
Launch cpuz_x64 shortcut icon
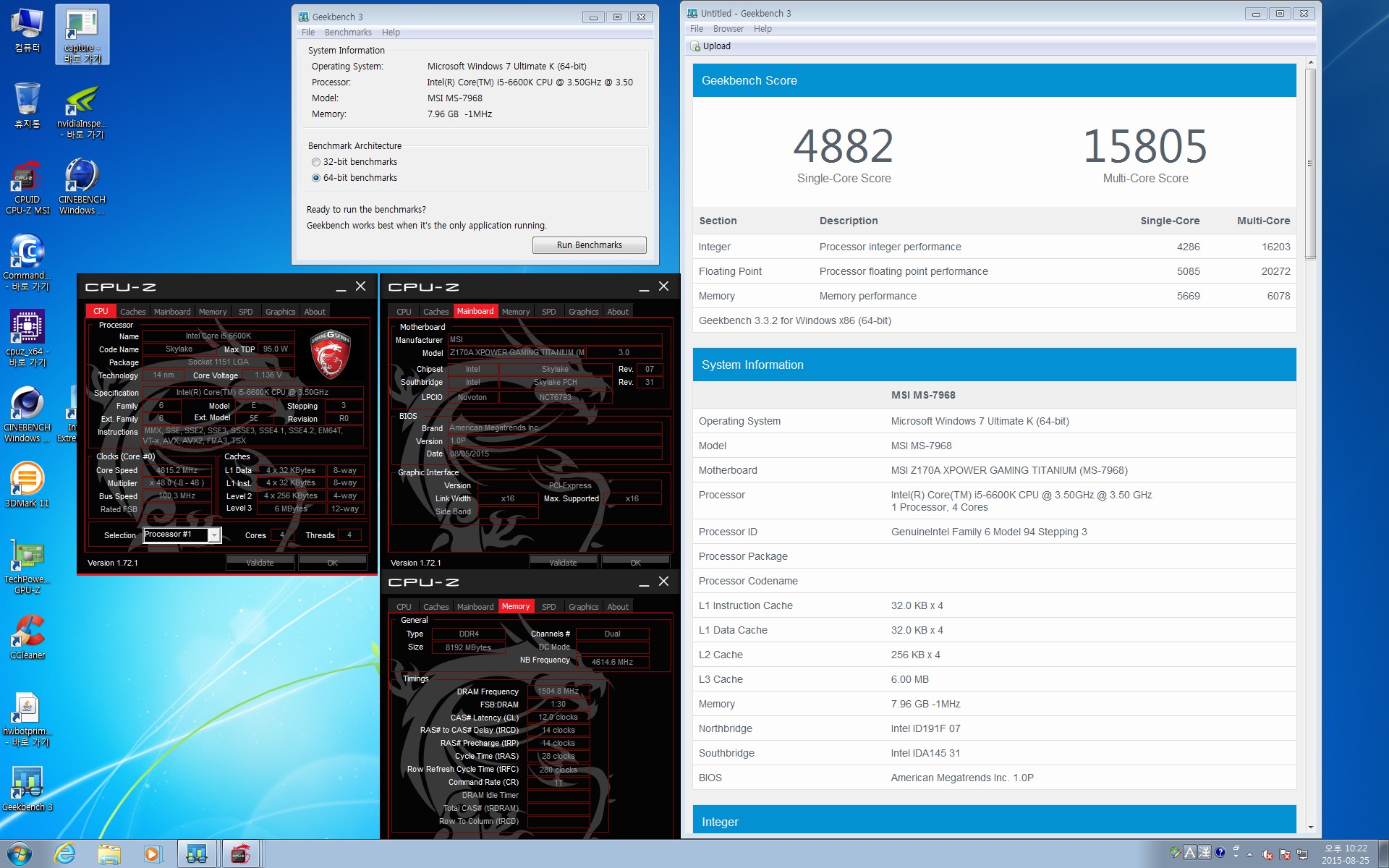(27, 339)
